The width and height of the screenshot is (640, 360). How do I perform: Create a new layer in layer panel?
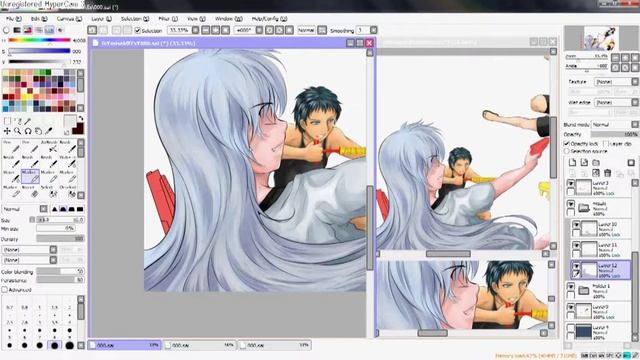[572, 162]
